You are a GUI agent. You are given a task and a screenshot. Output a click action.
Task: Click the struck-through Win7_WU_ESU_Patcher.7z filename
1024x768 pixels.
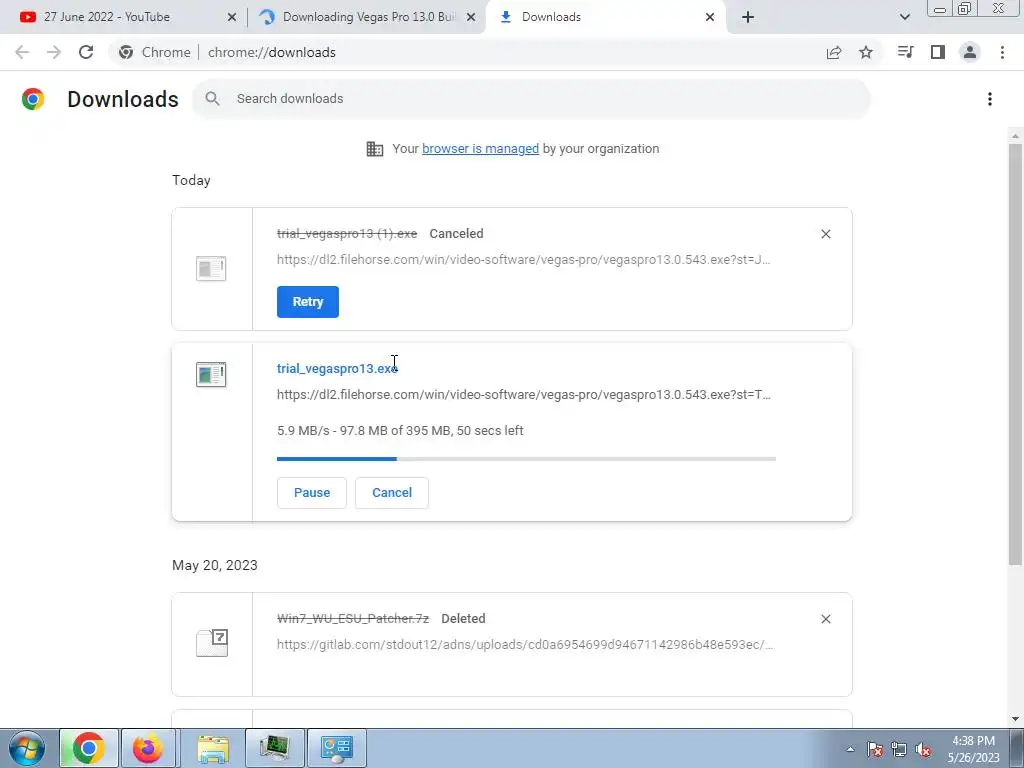click(x=353, y=619)
